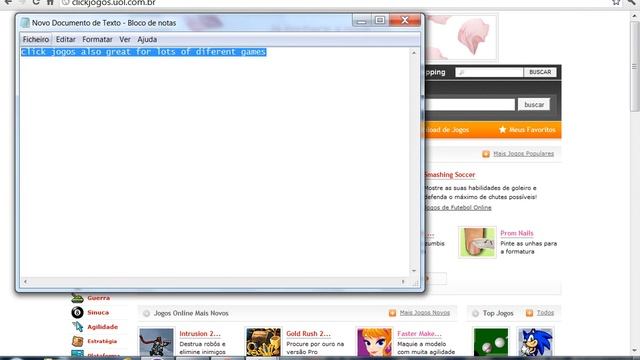Click the browser address bar URL
The height and width of the screenshot is (360, 640).
pyautogui.click(x=113, y=3)
